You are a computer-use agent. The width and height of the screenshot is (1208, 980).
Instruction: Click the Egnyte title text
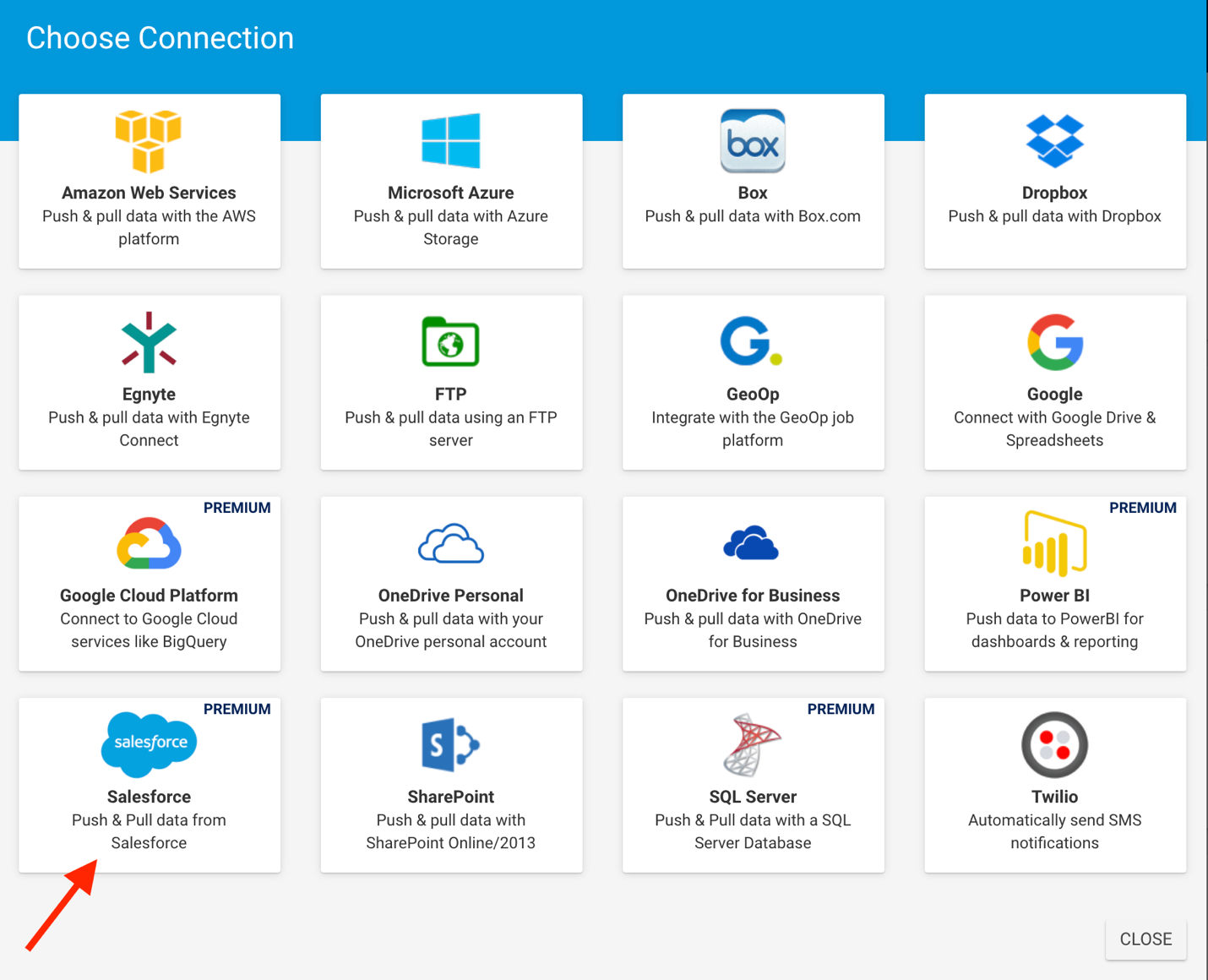tap(149, 394)
